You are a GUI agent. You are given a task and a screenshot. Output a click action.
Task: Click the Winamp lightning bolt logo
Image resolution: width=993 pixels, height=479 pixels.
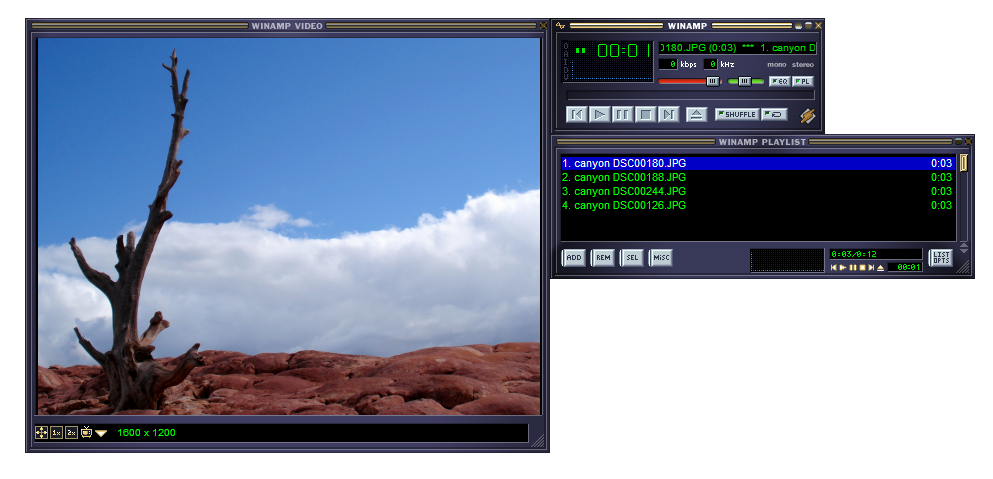(807, 115)
